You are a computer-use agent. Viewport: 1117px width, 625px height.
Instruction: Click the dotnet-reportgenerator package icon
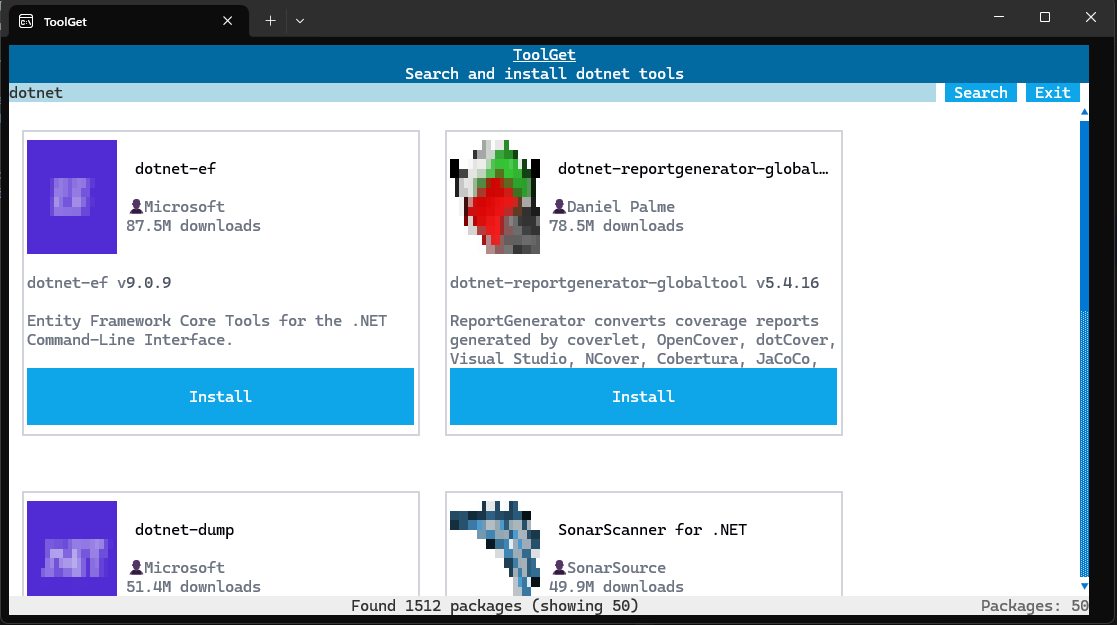coord(495,197)
